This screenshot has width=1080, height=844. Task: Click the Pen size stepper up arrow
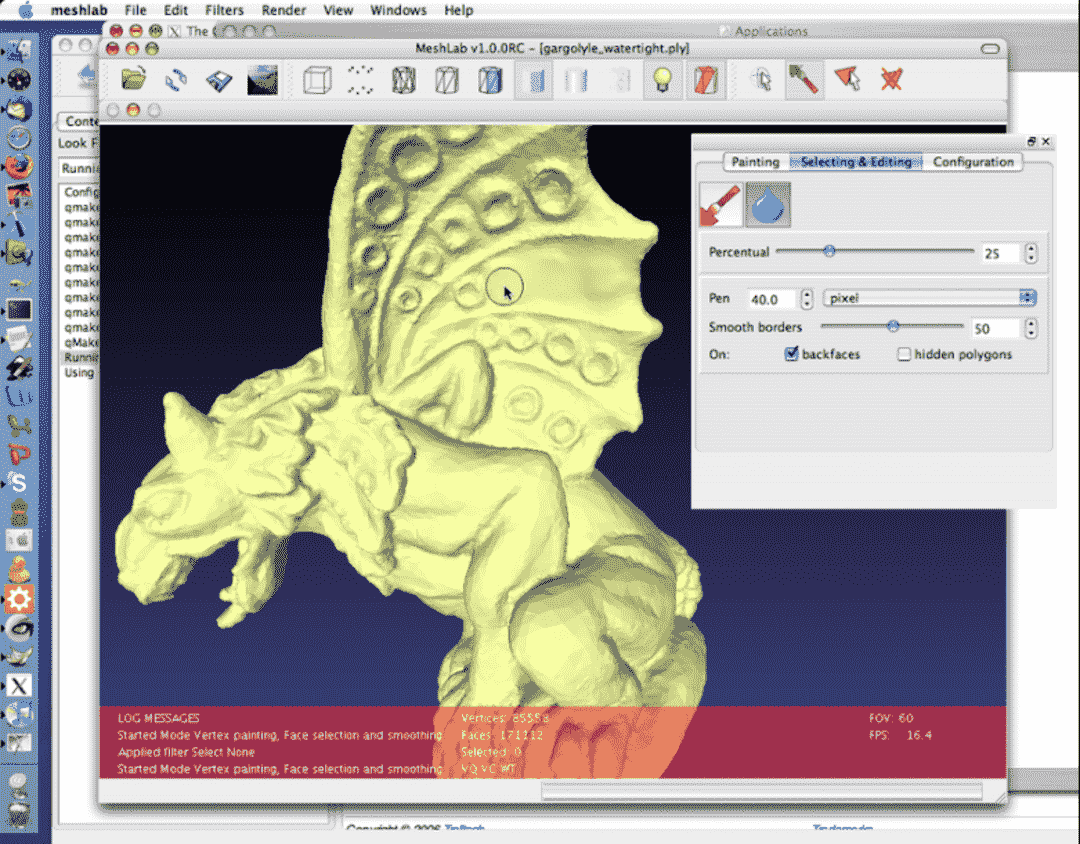(806, 292)
